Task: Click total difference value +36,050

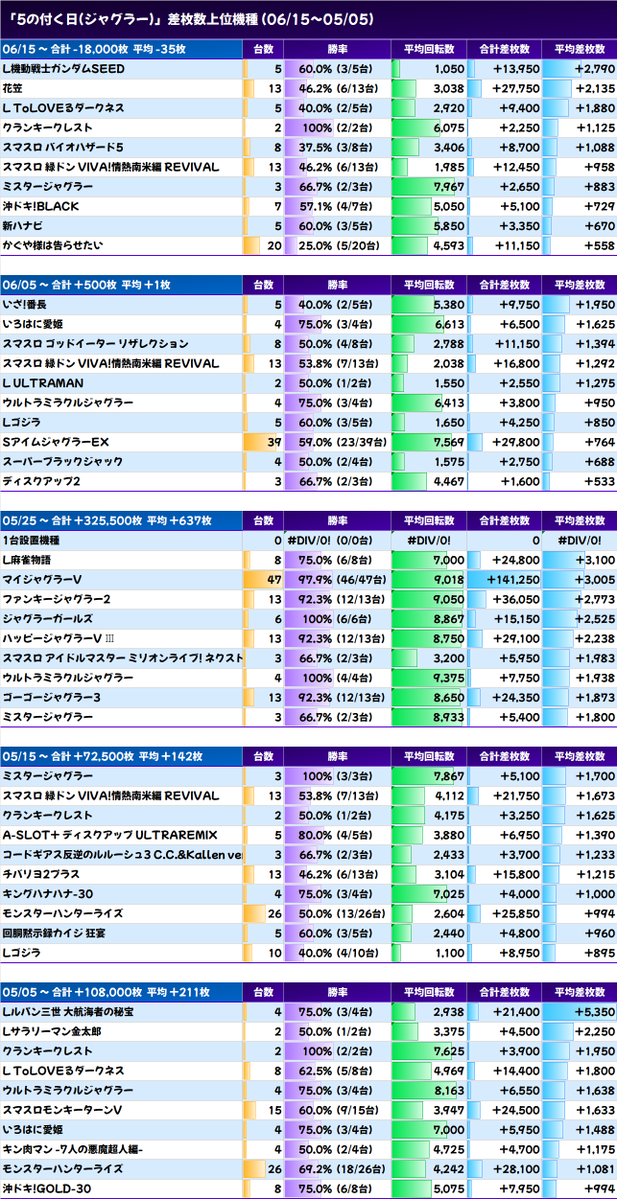Action: click(503, 599)
